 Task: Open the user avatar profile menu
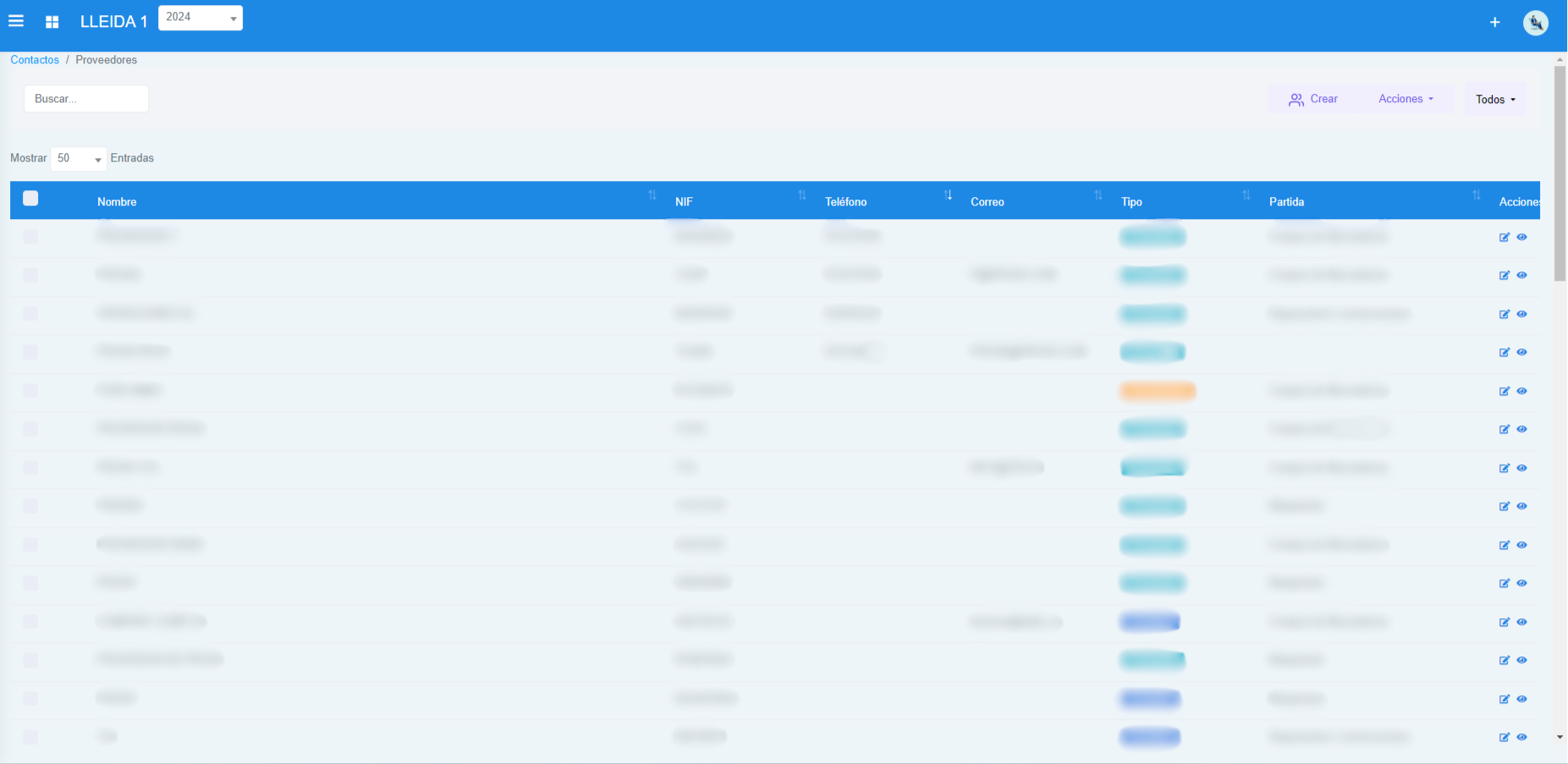click(x=1535, y=23)
